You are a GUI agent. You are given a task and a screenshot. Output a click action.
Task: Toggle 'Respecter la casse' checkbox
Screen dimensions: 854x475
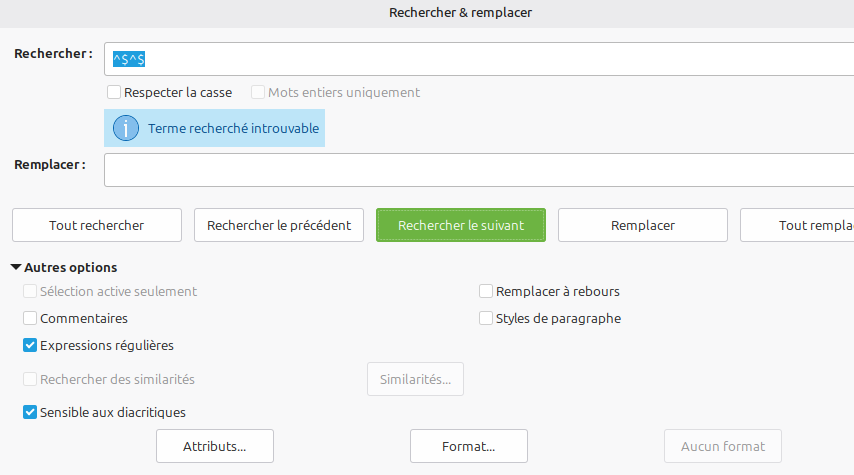[114, 92]
